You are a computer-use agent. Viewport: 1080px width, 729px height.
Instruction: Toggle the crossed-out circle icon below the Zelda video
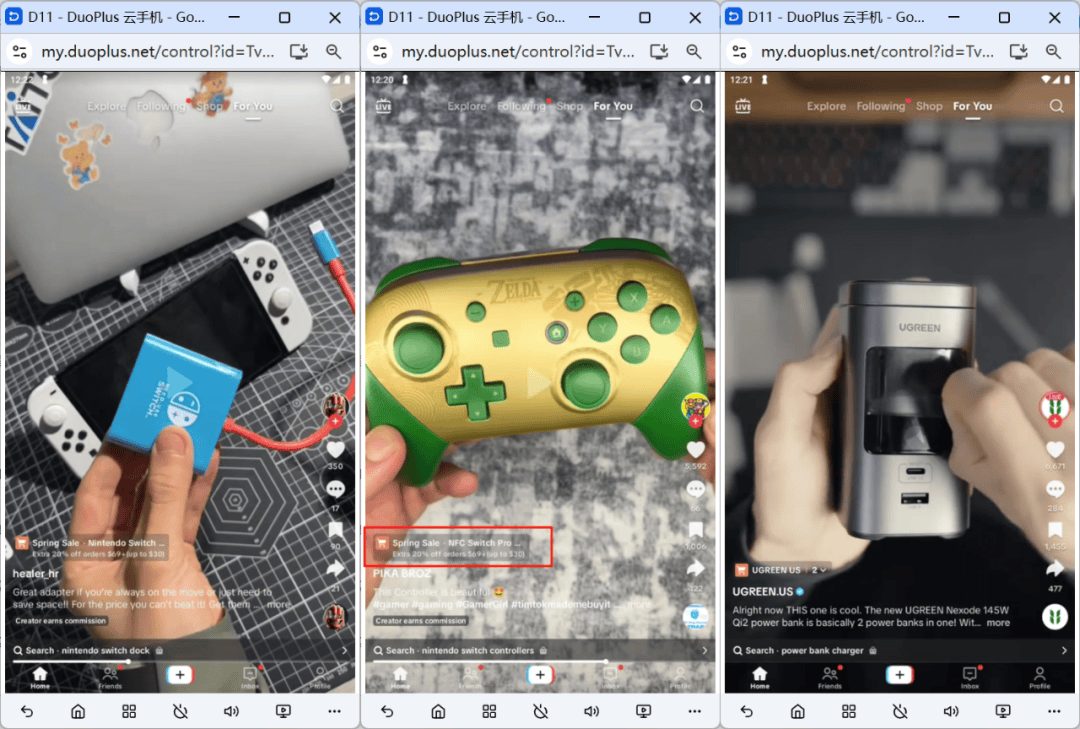pos(540,711)
